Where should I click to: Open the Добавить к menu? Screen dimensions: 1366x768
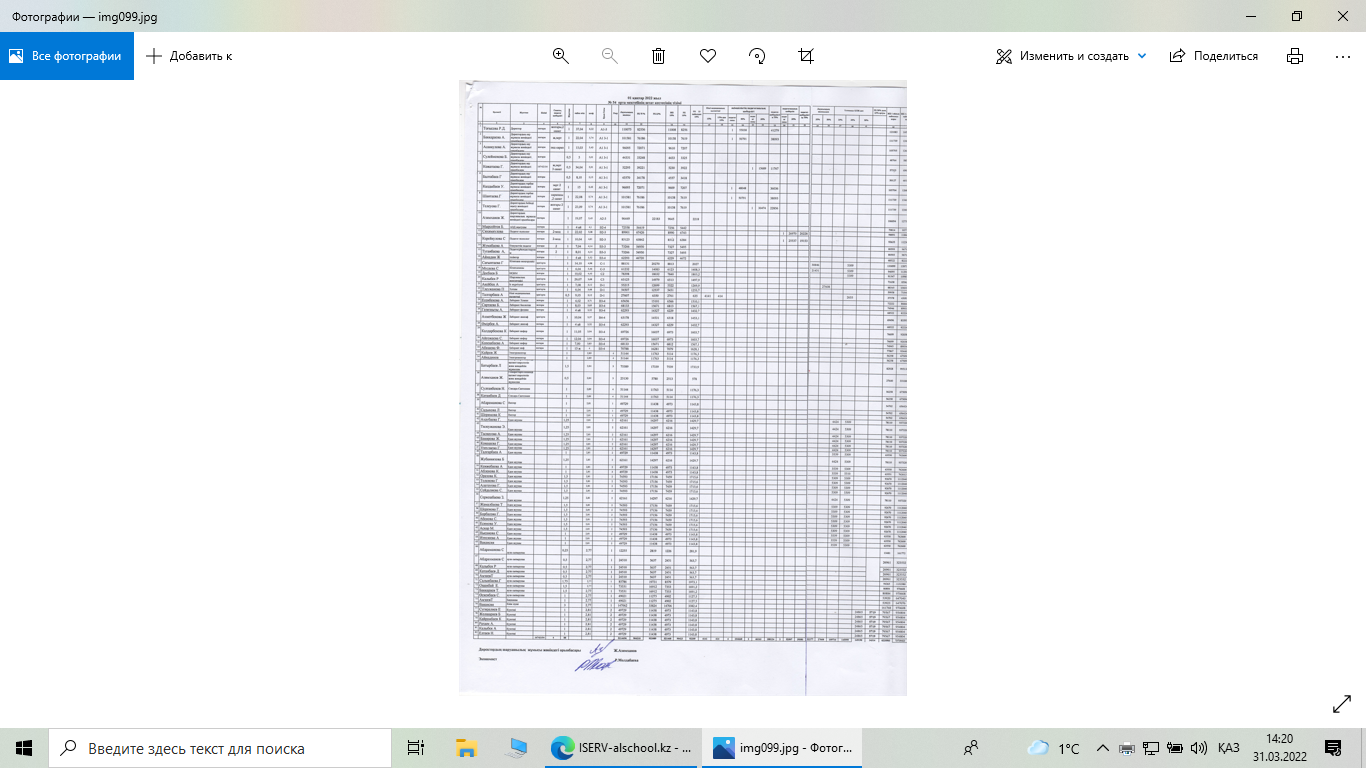[189, 56]
